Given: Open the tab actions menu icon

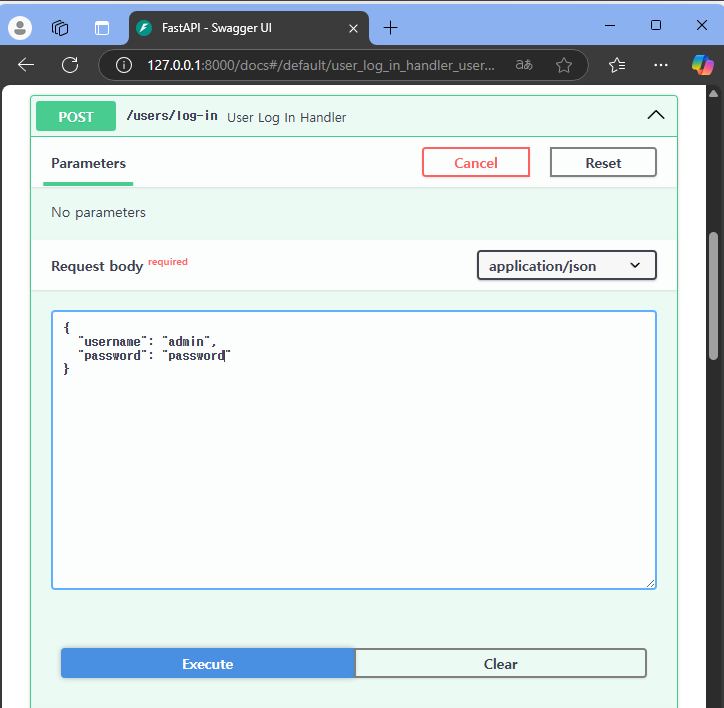Looking at the screenshot, I should (102, 28).
